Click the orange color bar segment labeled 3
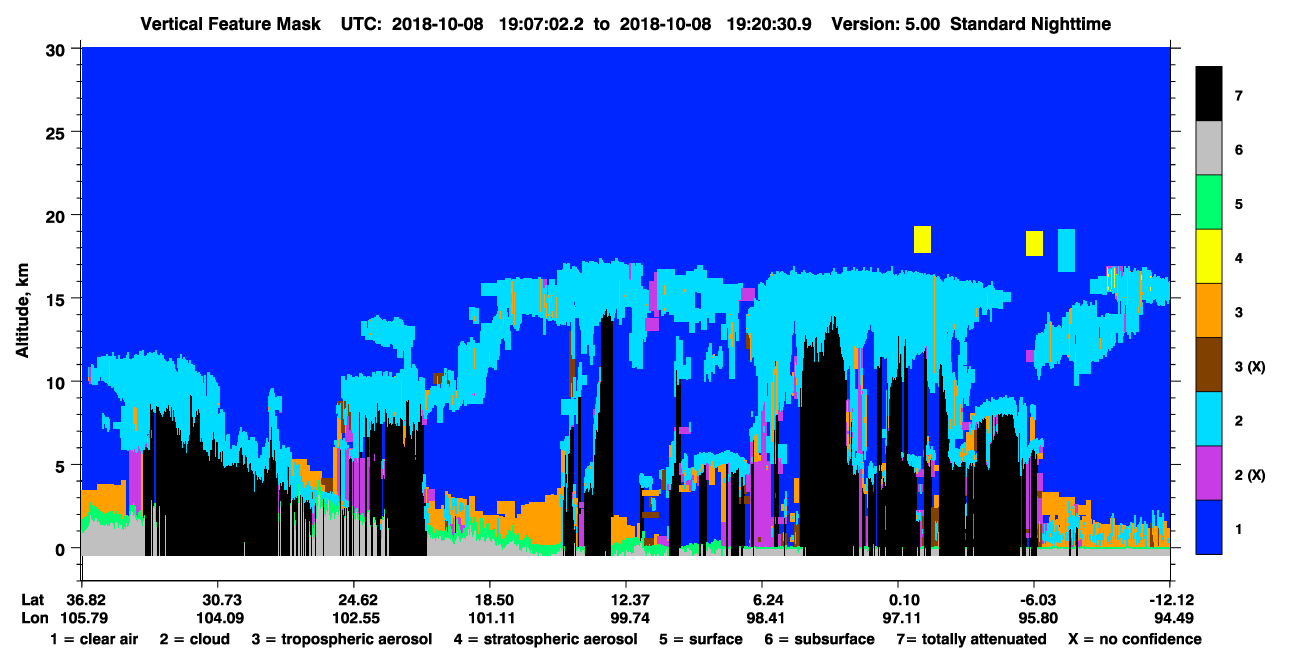The height and width of the screenshot is (667, 1300). pos(1209,310)
